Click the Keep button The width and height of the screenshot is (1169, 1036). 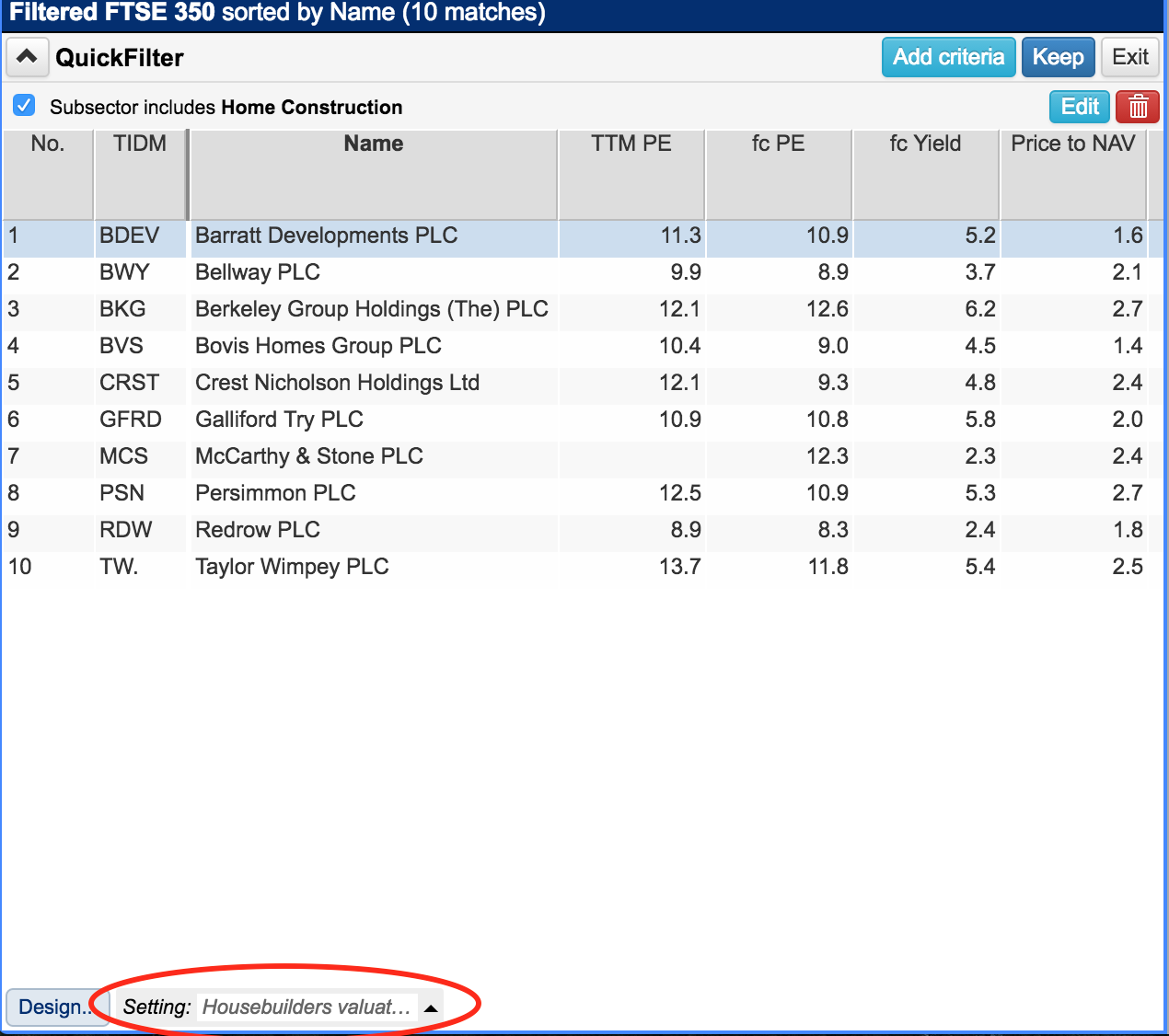point(1059,57)
